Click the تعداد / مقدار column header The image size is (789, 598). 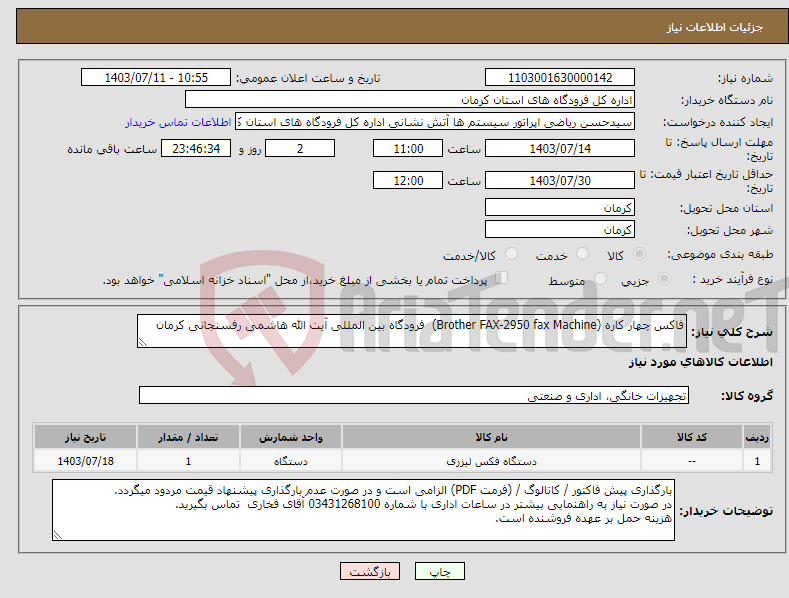point(188,437)
